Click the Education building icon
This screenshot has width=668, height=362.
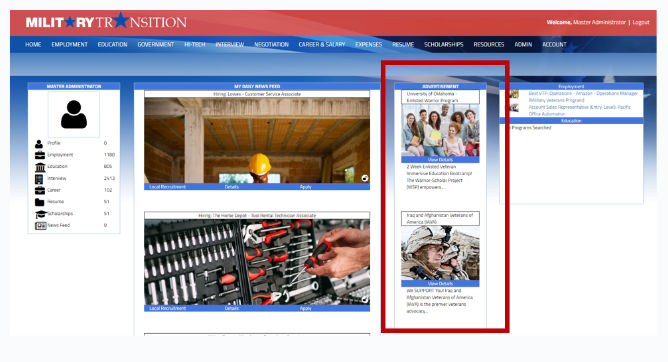click(x=40, y=167)
